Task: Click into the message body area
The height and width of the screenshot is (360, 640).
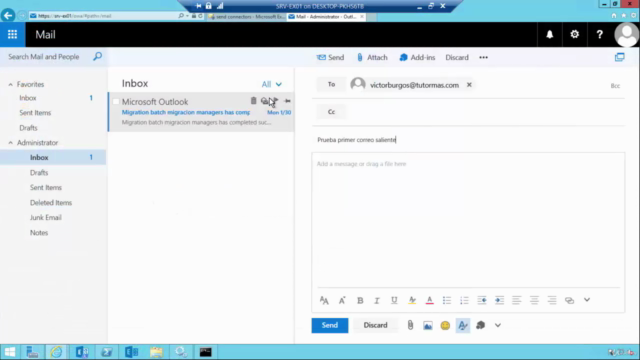Action: [468, 220]
